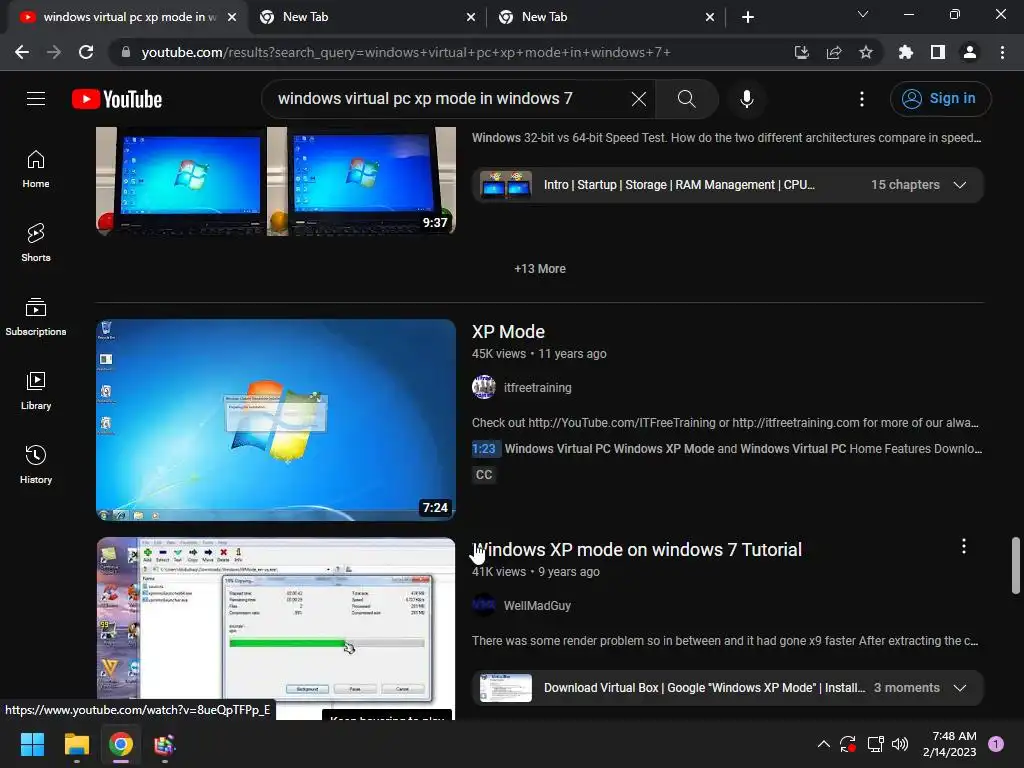Visit the WellMadGuy channel name
The height and width of the screenshot is (768, 1024).
(x=537, y=606)
